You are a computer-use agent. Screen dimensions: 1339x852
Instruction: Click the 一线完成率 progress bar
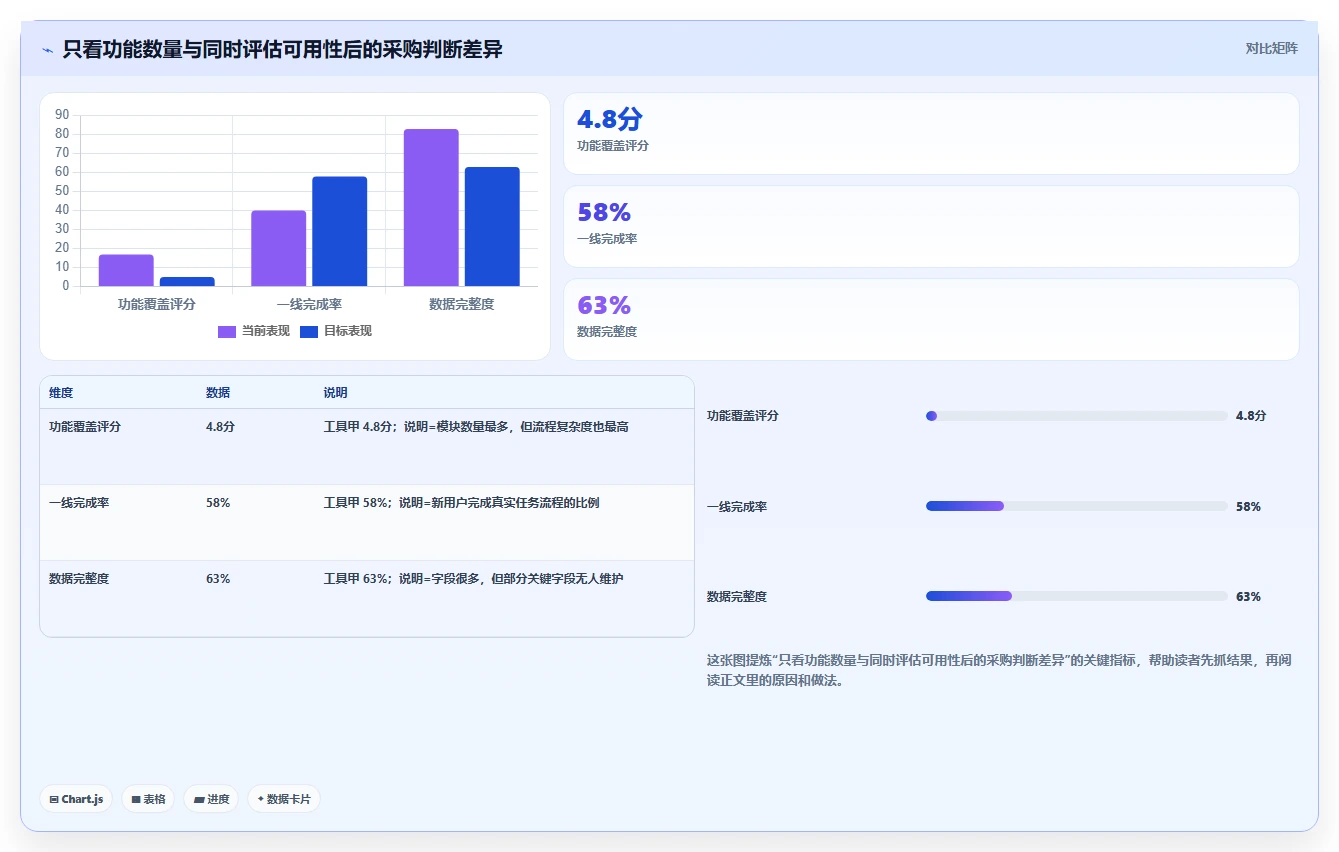pos(1077,506)
